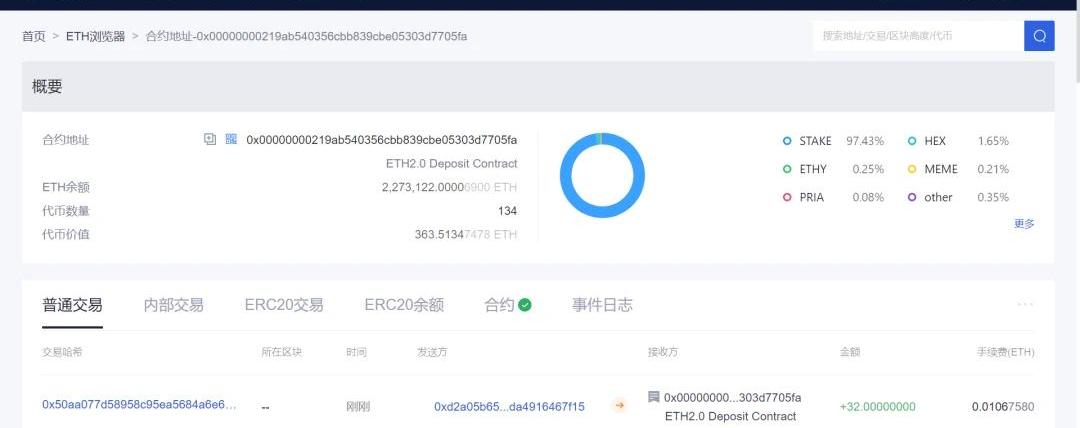Open transaction hash 0x50aa077d58958c95ea5684a6e6…
1080x428 pixels.
pos(139,405)
